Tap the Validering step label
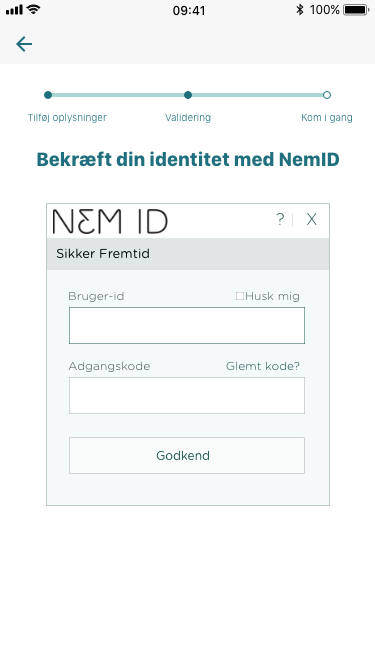The width and height of the screenshot is (375, 667). point(188,118)
